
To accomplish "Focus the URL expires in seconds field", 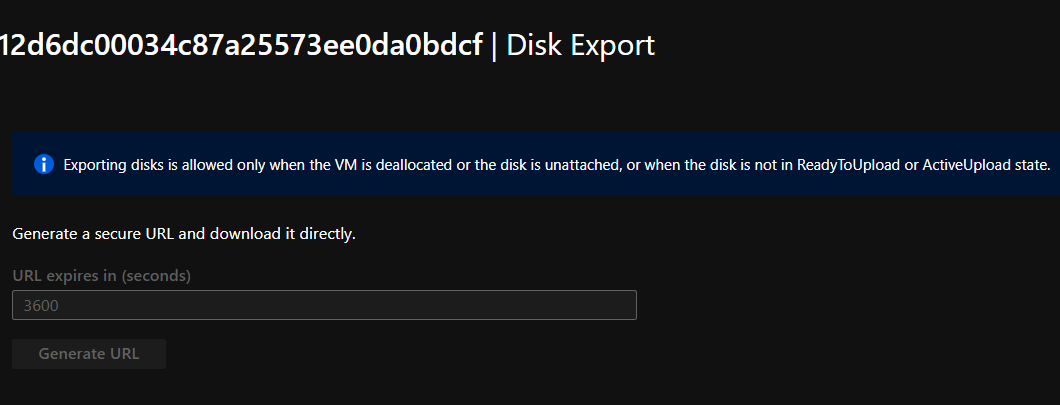I will (x=324, y=305).
